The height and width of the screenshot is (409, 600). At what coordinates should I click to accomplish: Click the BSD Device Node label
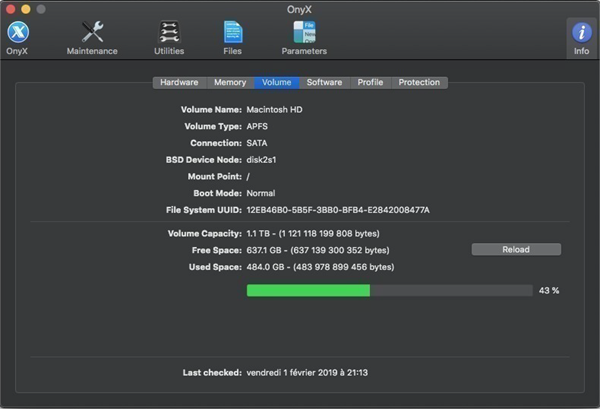pos(204,160)
